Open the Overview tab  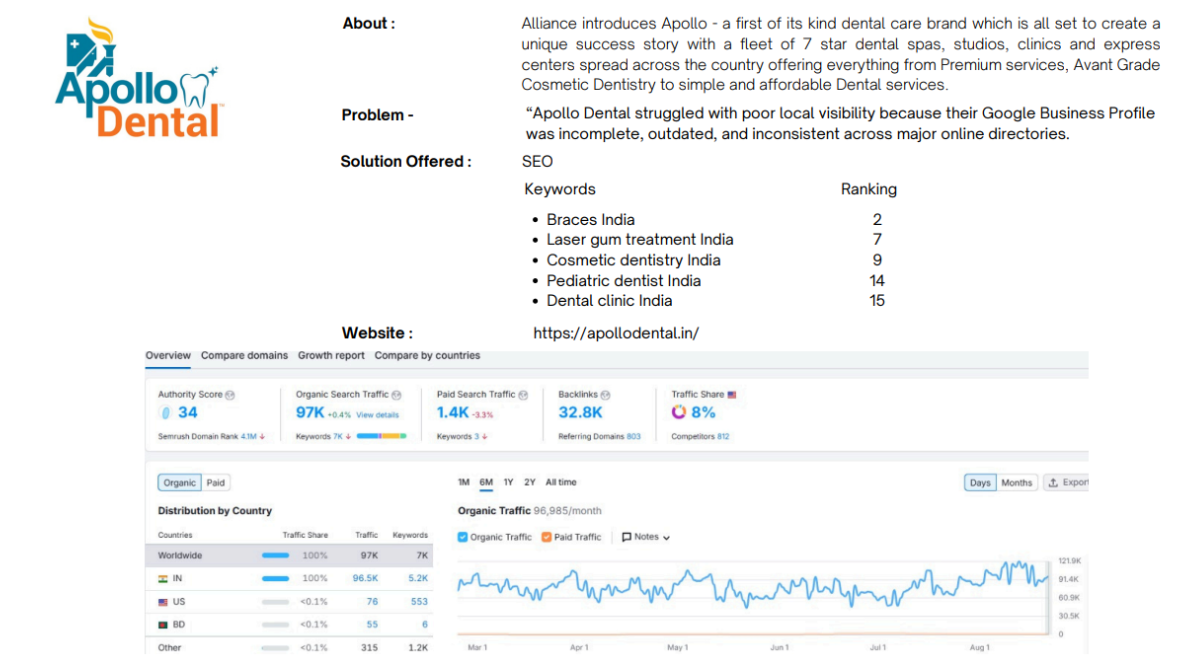[x=168, y=355]
